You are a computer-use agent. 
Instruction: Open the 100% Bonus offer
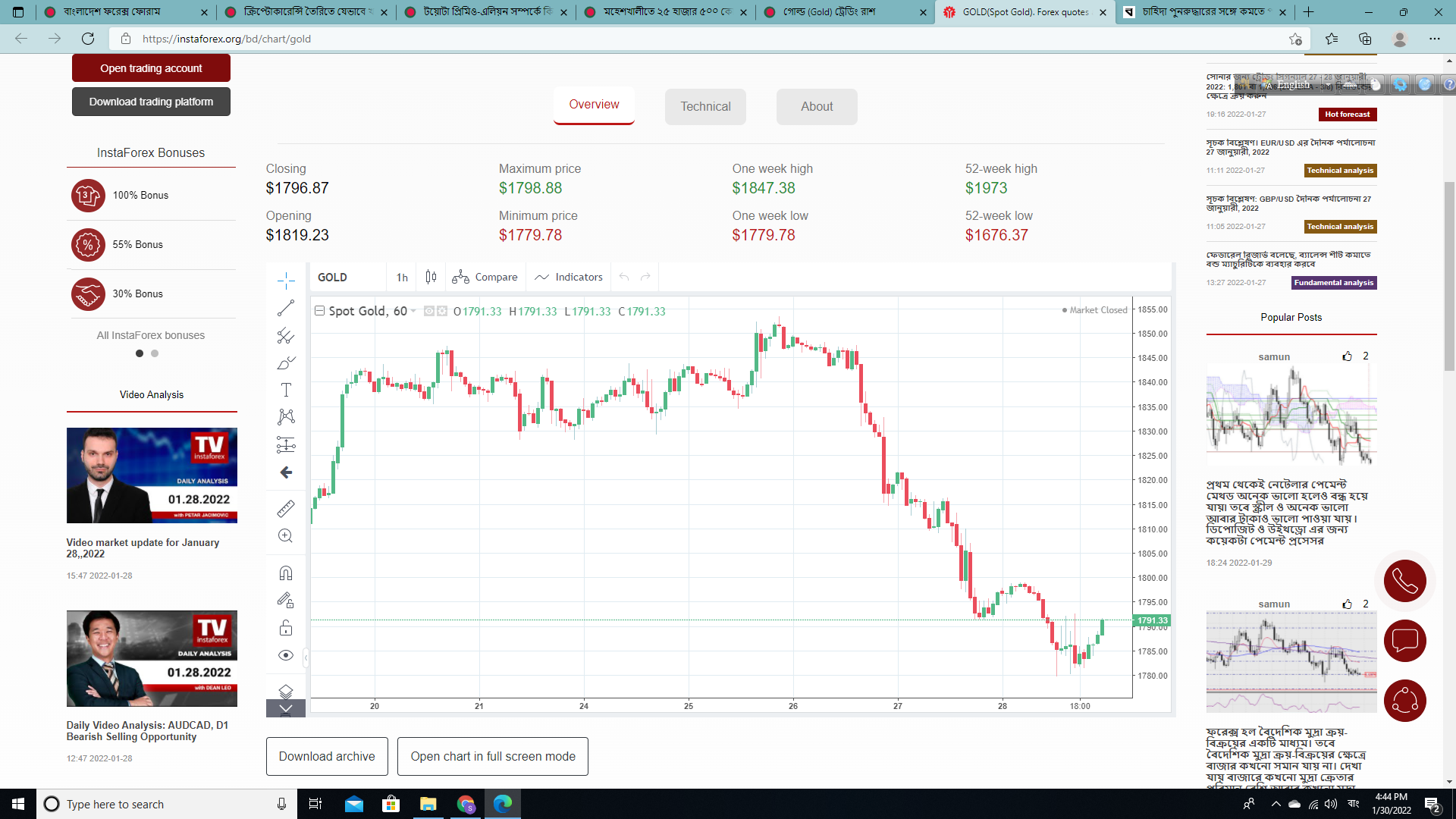[x=151, y=196]
